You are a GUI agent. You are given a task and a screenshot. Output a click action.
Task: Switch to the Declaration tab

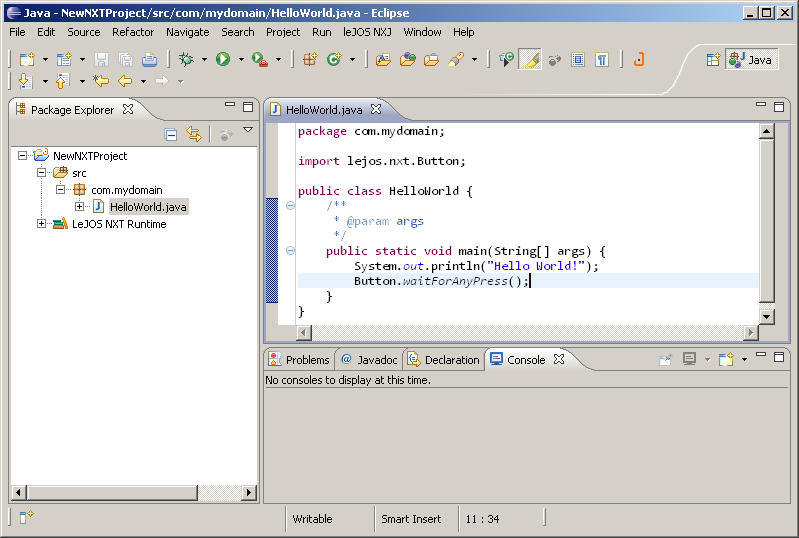point(444,360)
